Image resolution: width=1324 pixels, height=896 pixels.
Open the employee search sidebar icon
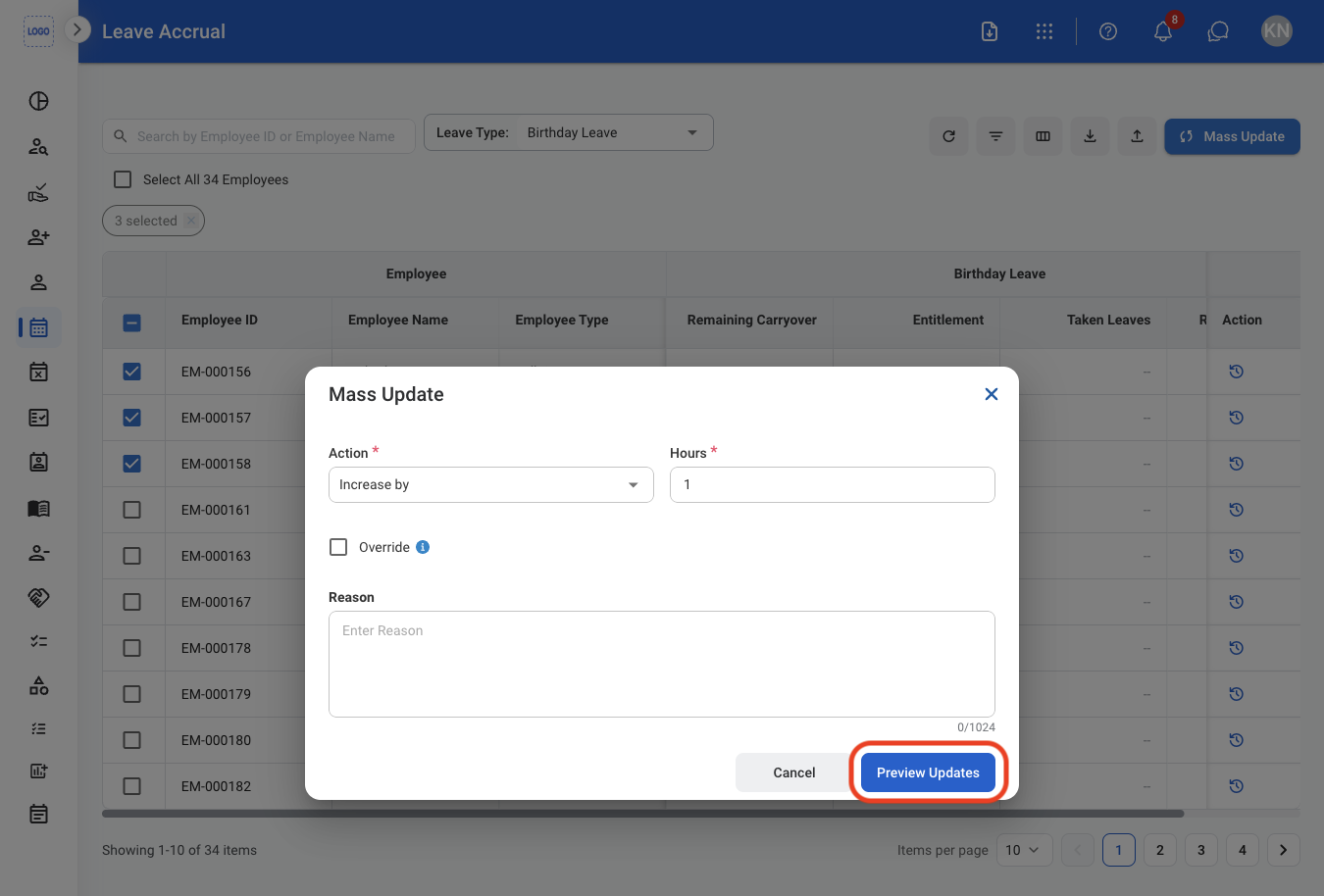pyautogui.click(x=38, y=147)
